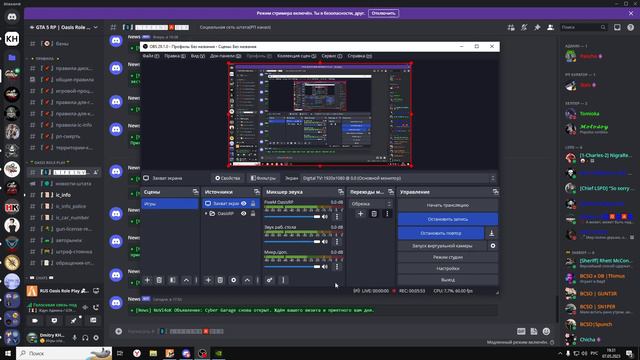This screenshot has width=640, height=360.
Task: Disconnect from the voice channel
Action: click(x=96, y=307)
